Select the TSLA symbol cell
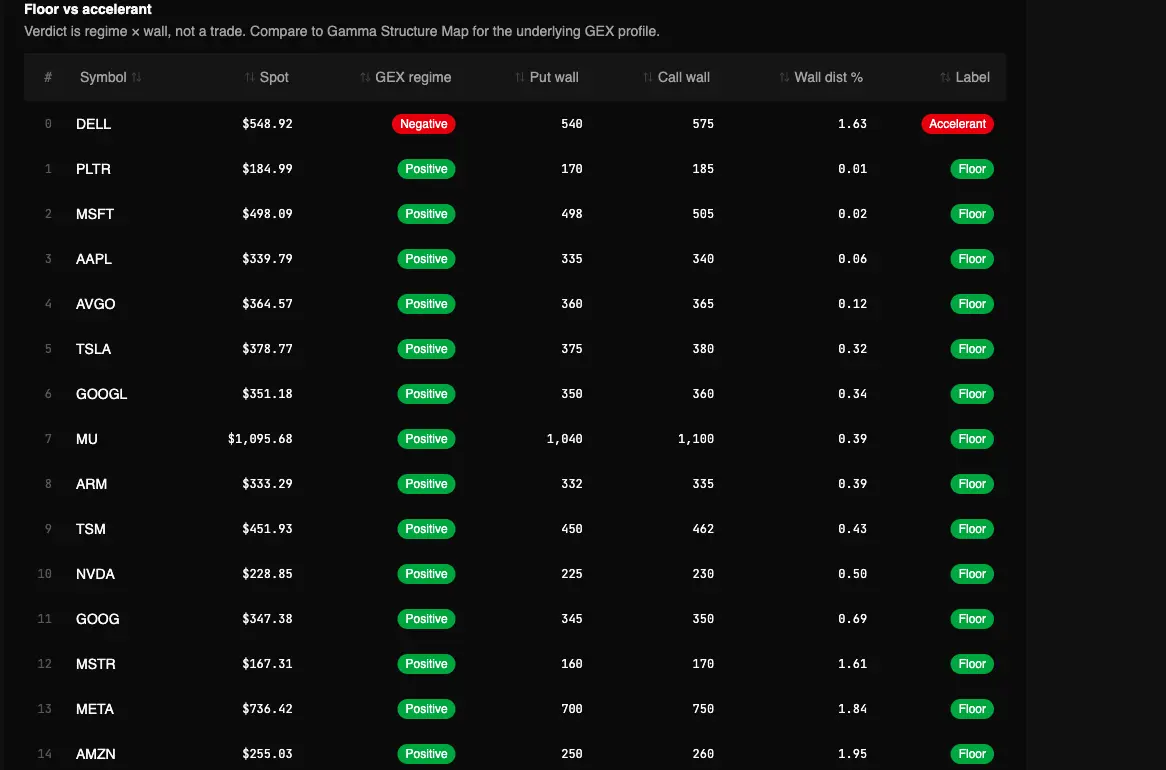The image size is (1166, 770). coord(94,349)
